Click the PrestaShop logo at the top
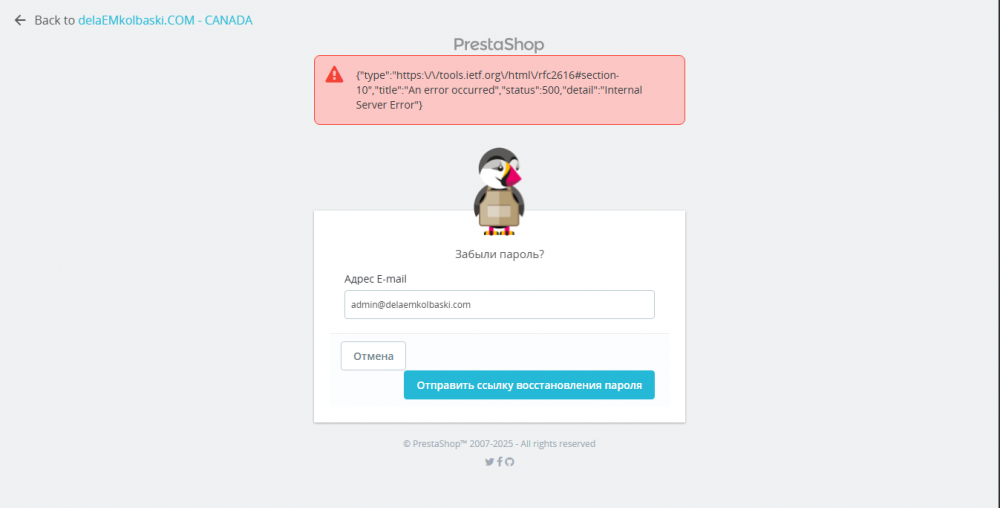 click(x=499, y=44)
